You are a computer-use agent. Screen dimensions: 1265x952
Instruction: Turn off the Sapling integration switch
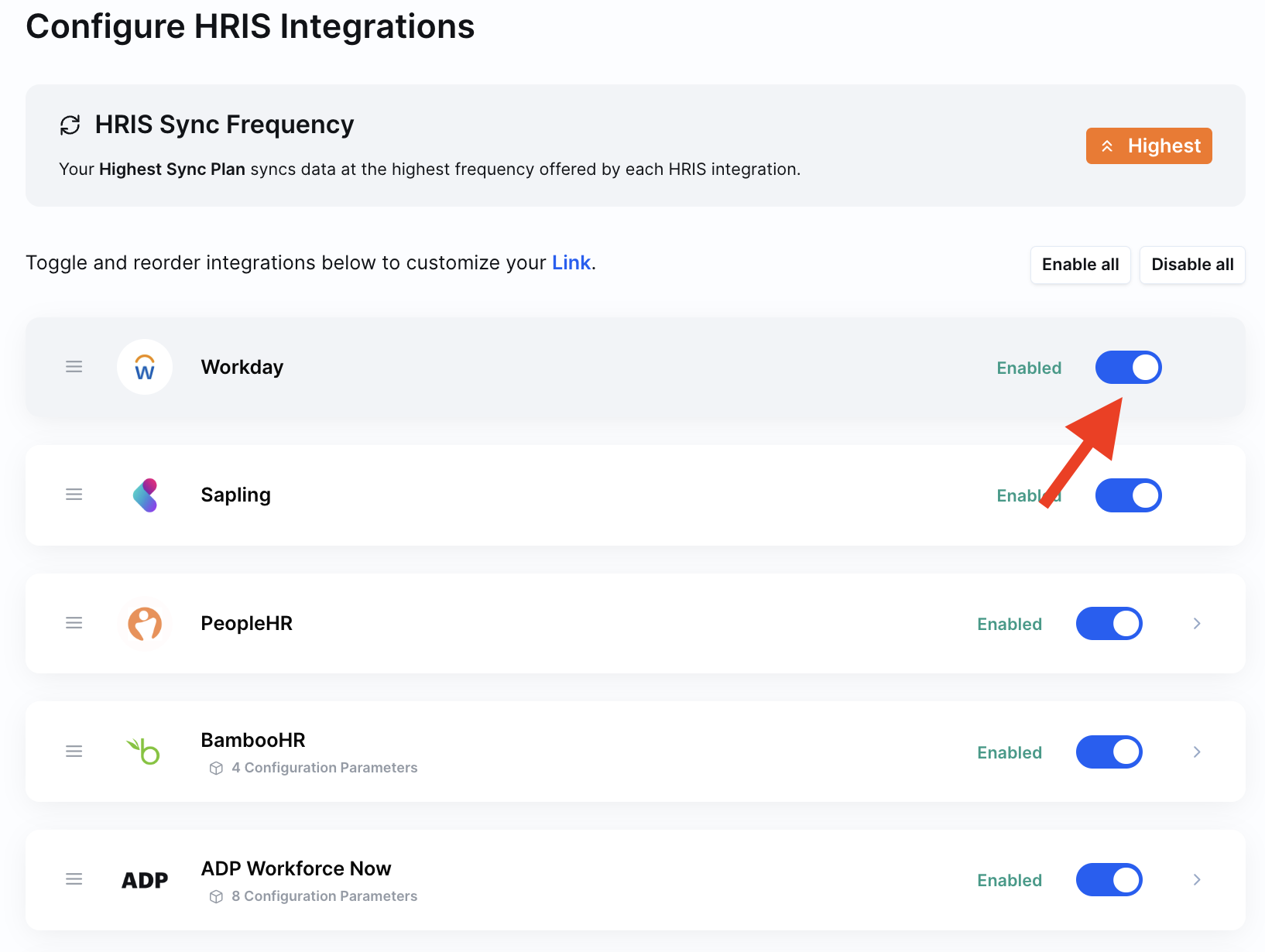tap(1128, 495)
